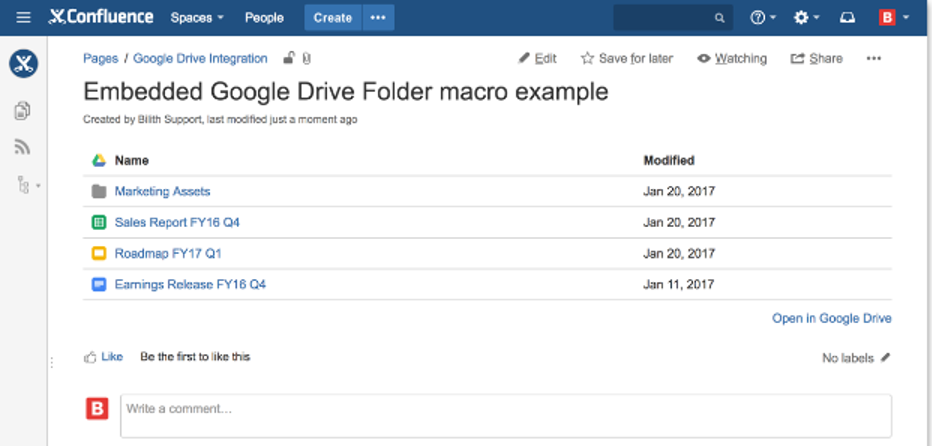
Task: Open the settings gear dropdown
Action: coord(806,17)
